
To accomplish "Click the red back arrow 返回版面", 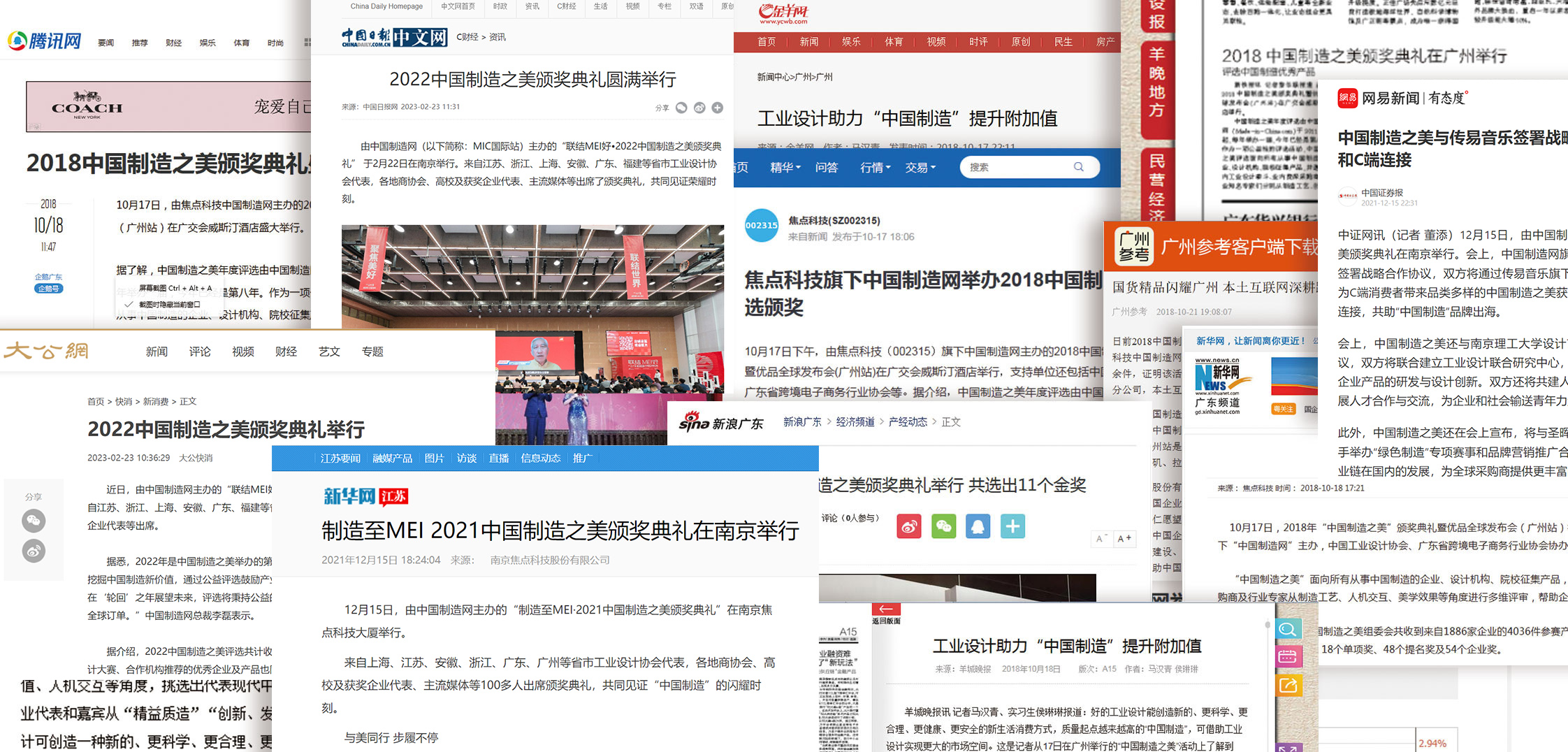I will pyautogui.click(x=886, y=609).
